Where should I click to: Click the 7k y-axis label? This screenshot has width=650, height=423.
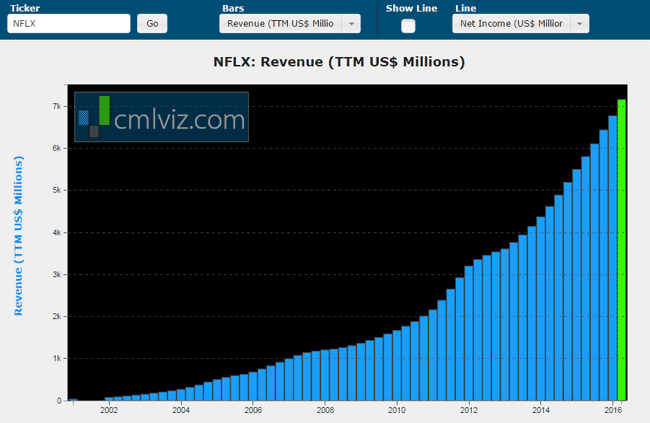(x=57, y=107)
